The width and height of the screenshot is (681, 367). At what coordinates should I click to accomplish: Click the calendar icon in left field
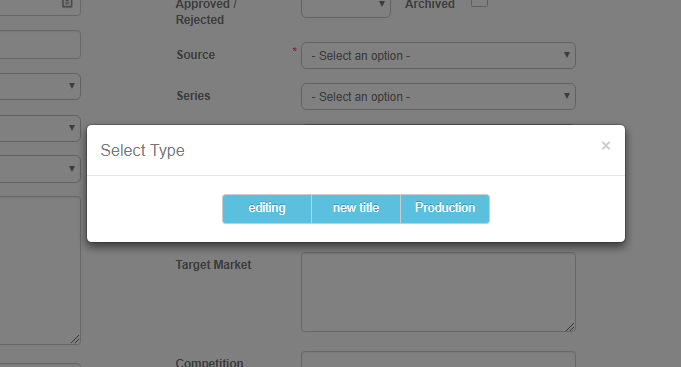tap(67, 3)
